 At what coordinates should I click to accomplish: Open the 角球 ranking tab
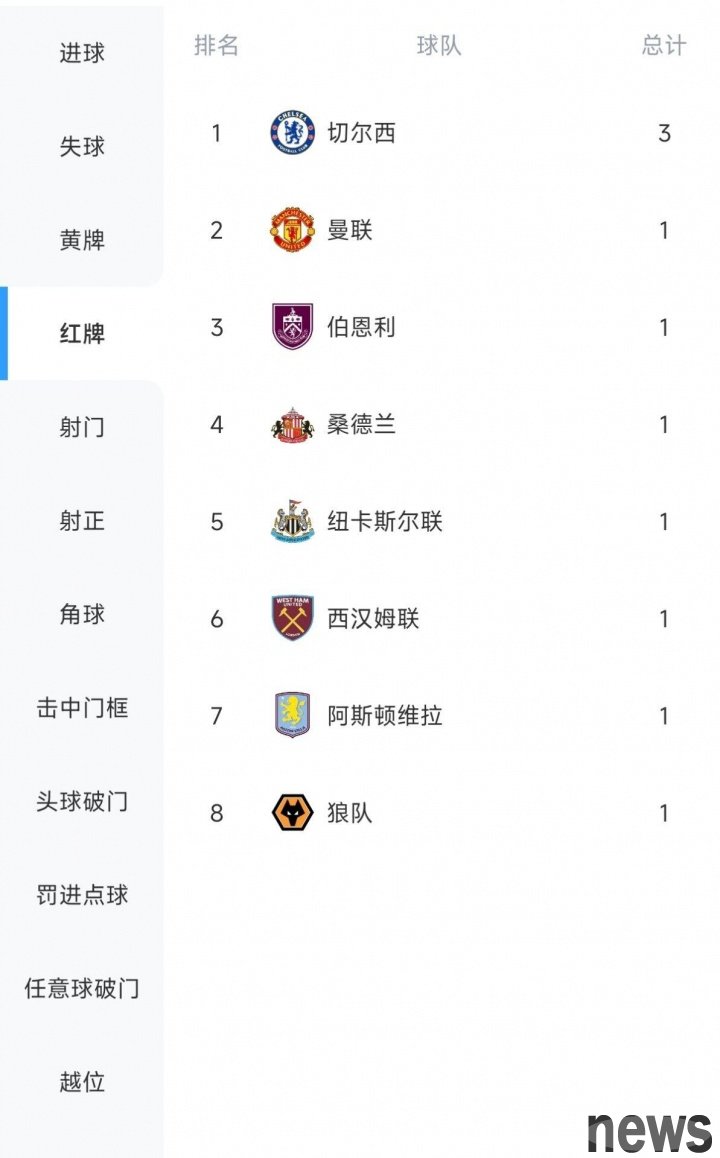82,615
